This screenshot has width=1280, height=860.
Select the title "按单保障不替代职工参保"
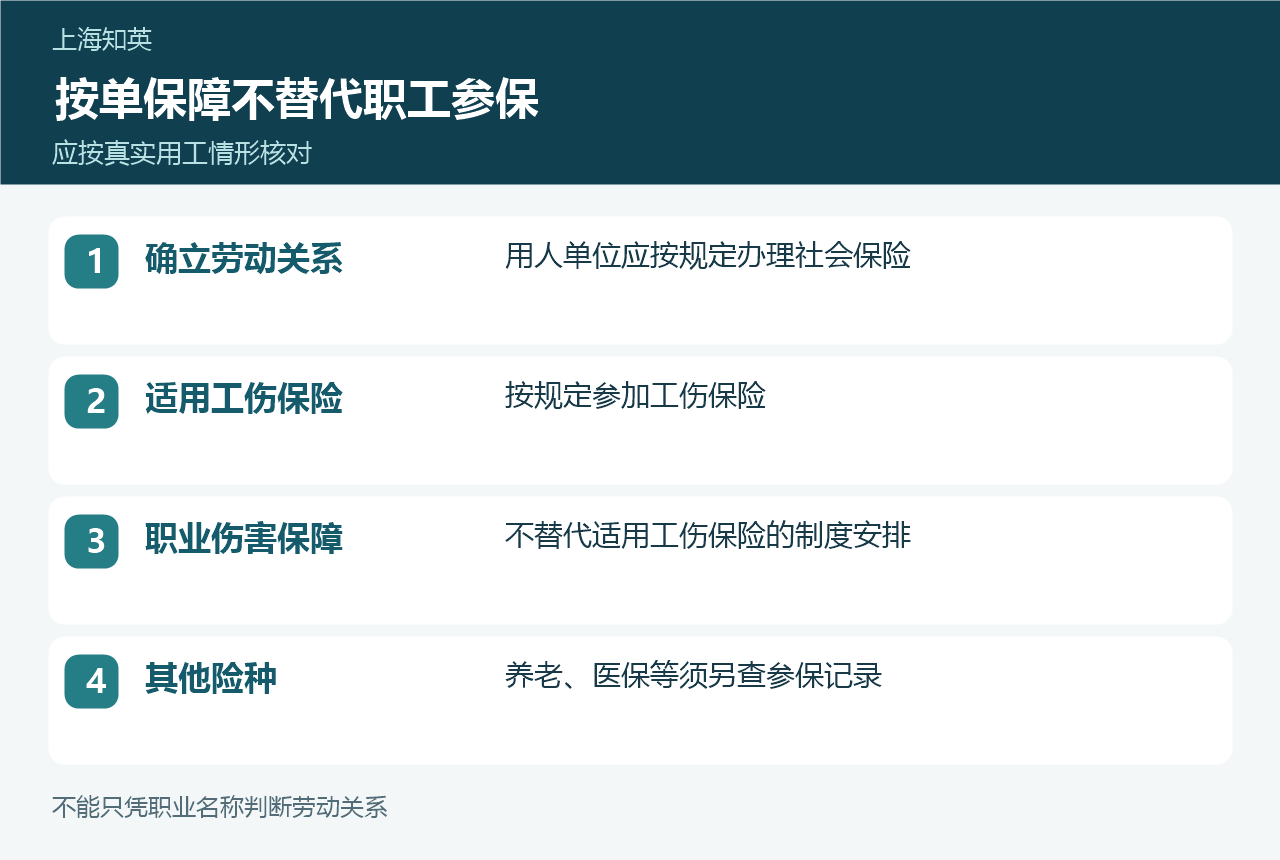pos(297,99)
